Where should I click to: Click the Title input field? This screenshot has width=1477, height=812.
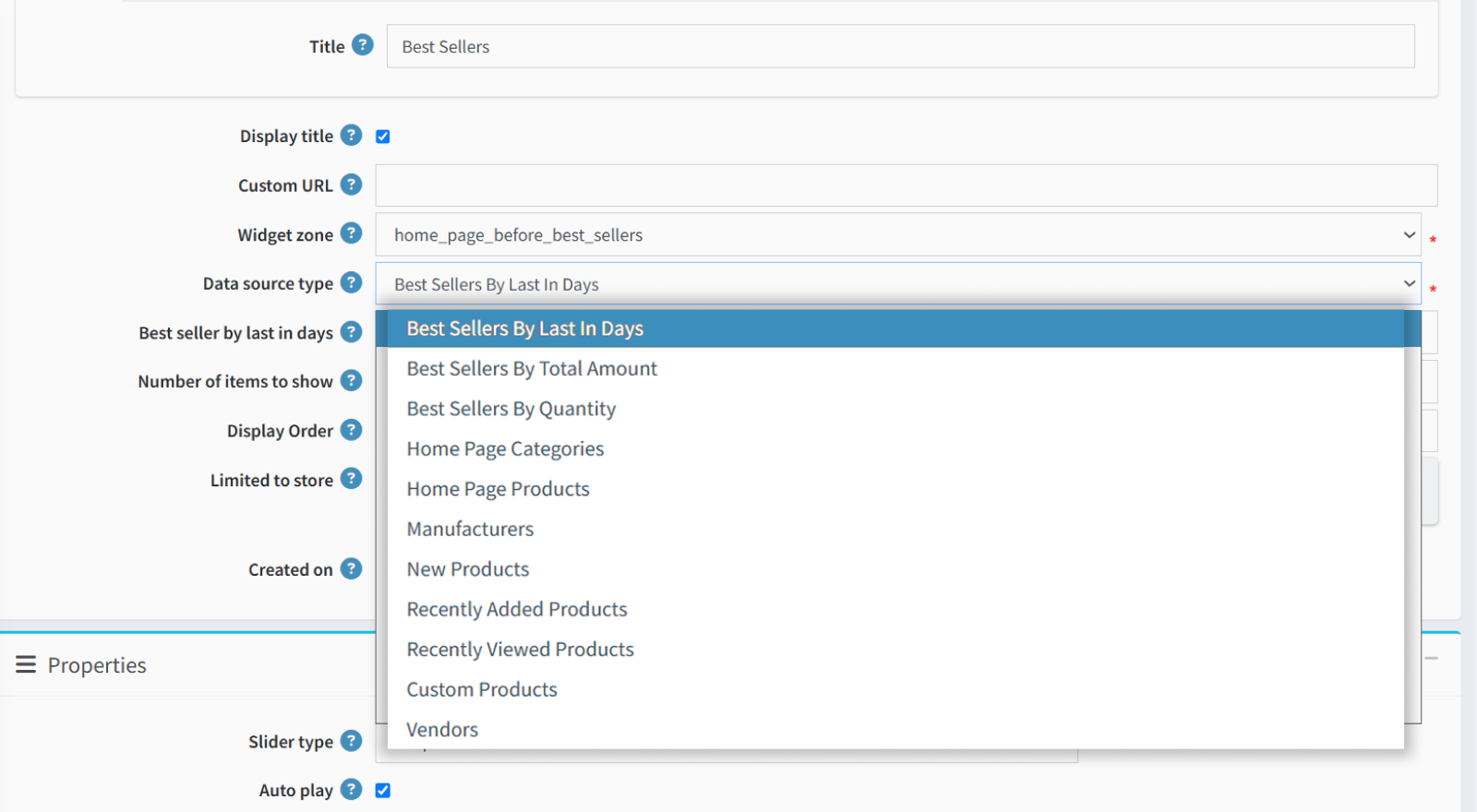pos(901,46)
